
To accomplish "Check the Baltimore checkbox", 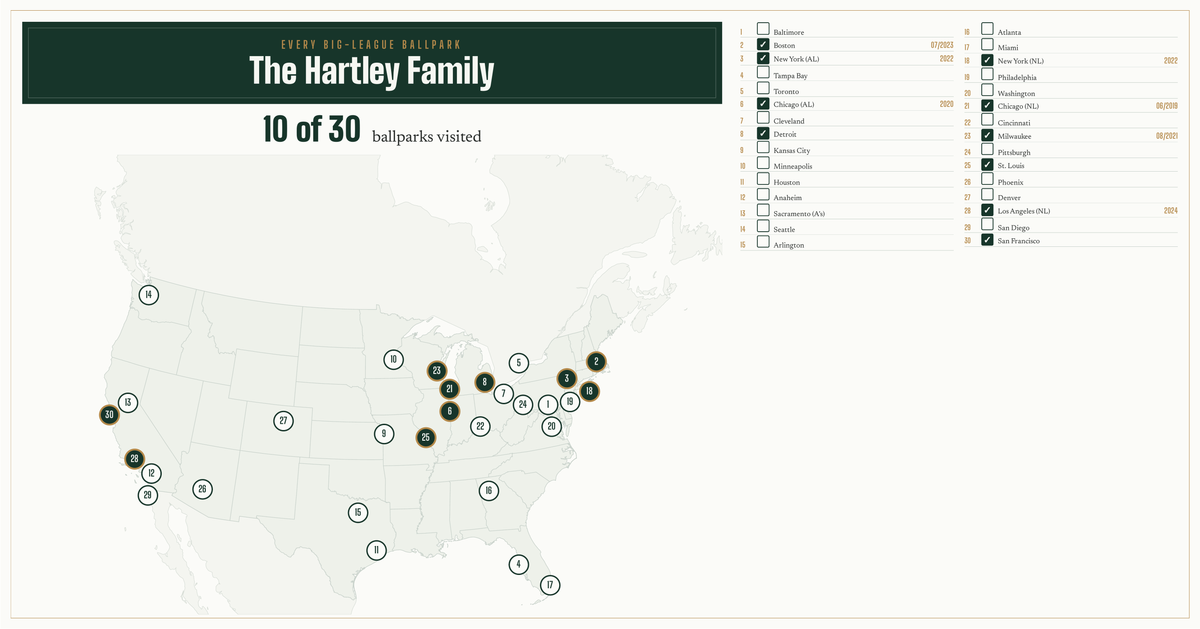I will click(763, 29).
